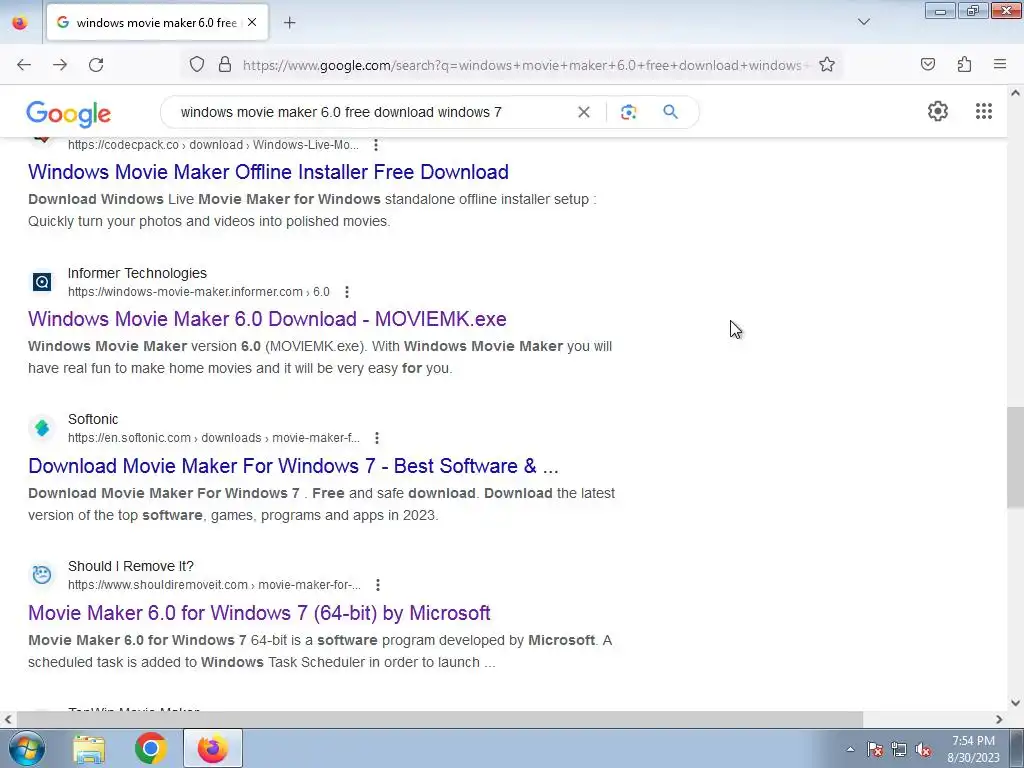Image resolution: width=1024 pixels, height=768 pixels.
Task: Open the Extensions puzzle-piece icon
Action: point(964,65)
